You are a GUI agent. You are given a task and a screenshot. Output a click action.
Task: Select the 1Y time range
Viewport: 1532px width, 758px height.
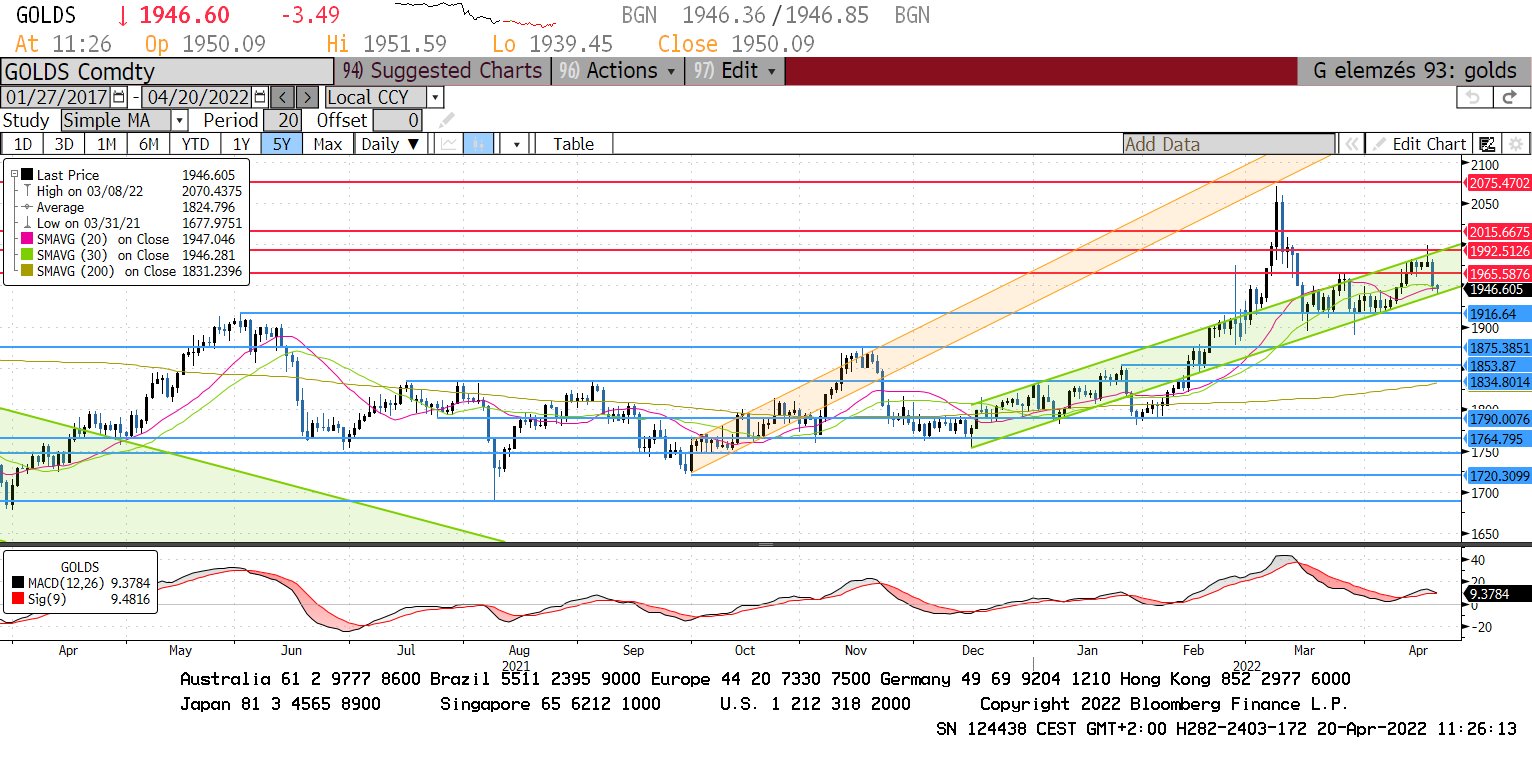241,144
